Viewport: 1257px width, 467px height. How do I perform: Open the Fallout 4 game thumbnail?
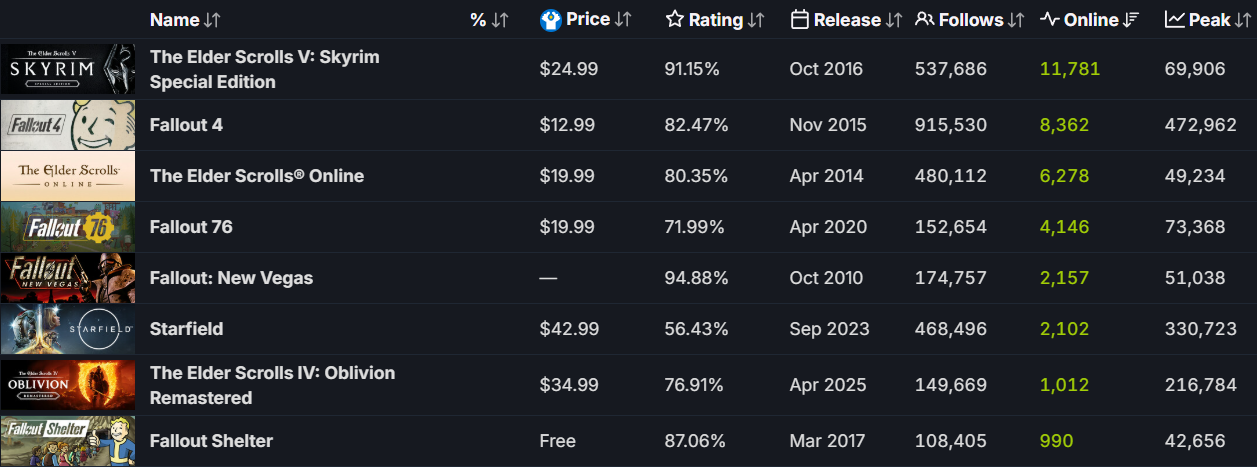pyautogui.click(x=68, y=125)
